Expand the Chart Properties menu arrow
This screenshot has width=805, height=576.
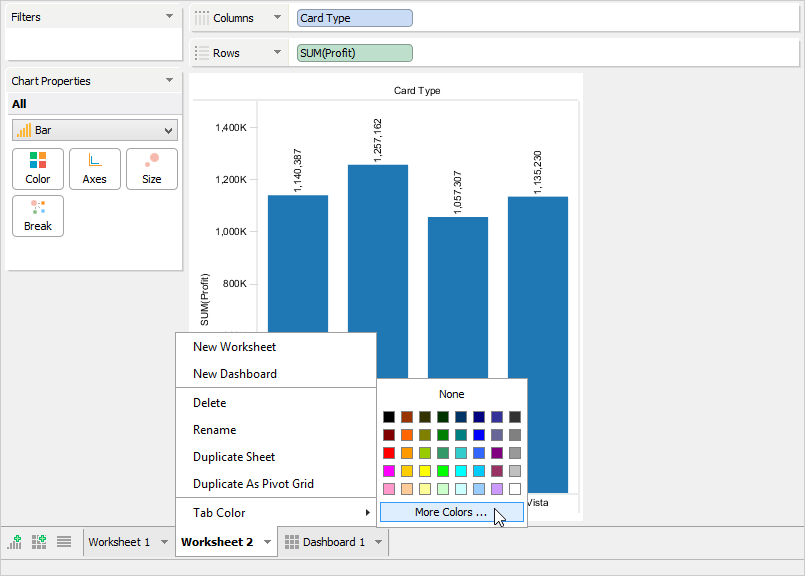coord(169,80)
